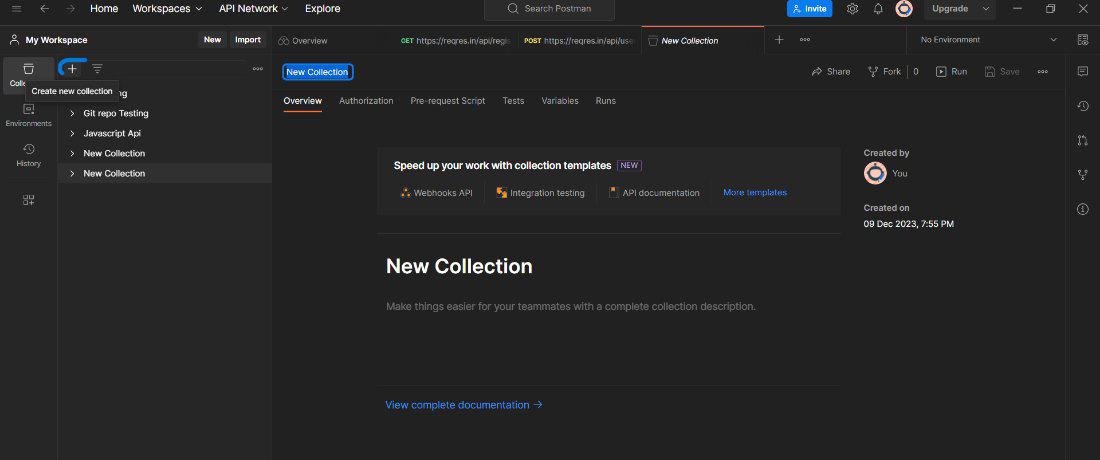
Task: Click the Upgrade button
Action: click(x=950, y=8)
